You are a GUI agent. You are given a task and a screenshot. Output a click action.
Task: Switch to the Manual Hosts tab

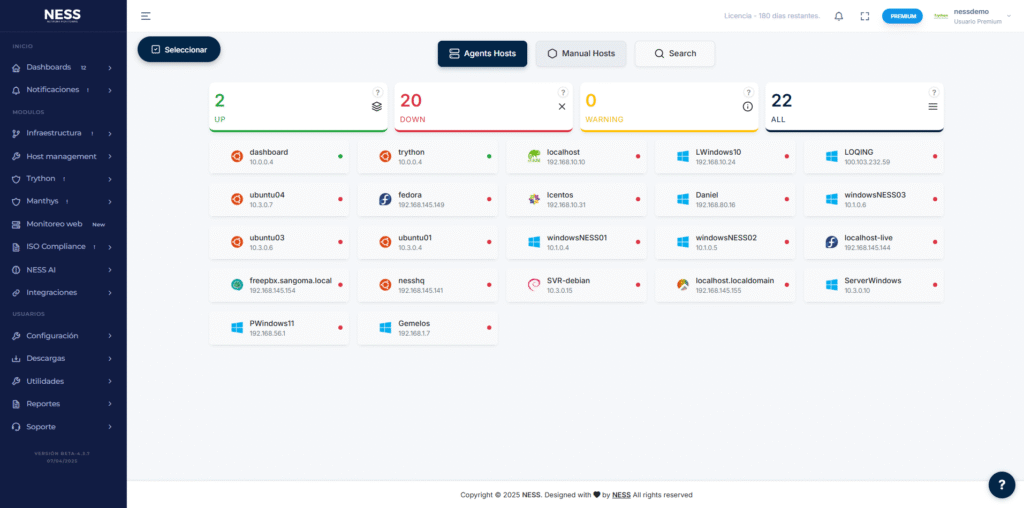(x=581, y=54)
